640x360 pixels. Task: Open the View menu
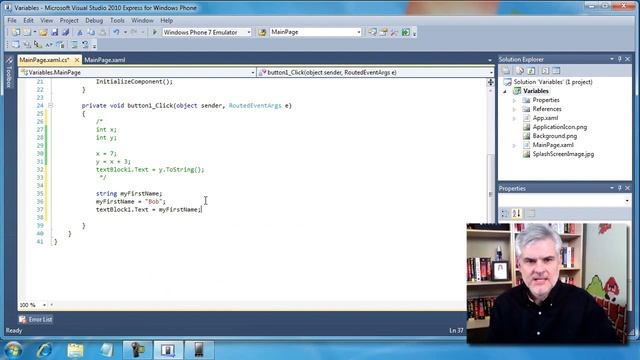point(47,20)
